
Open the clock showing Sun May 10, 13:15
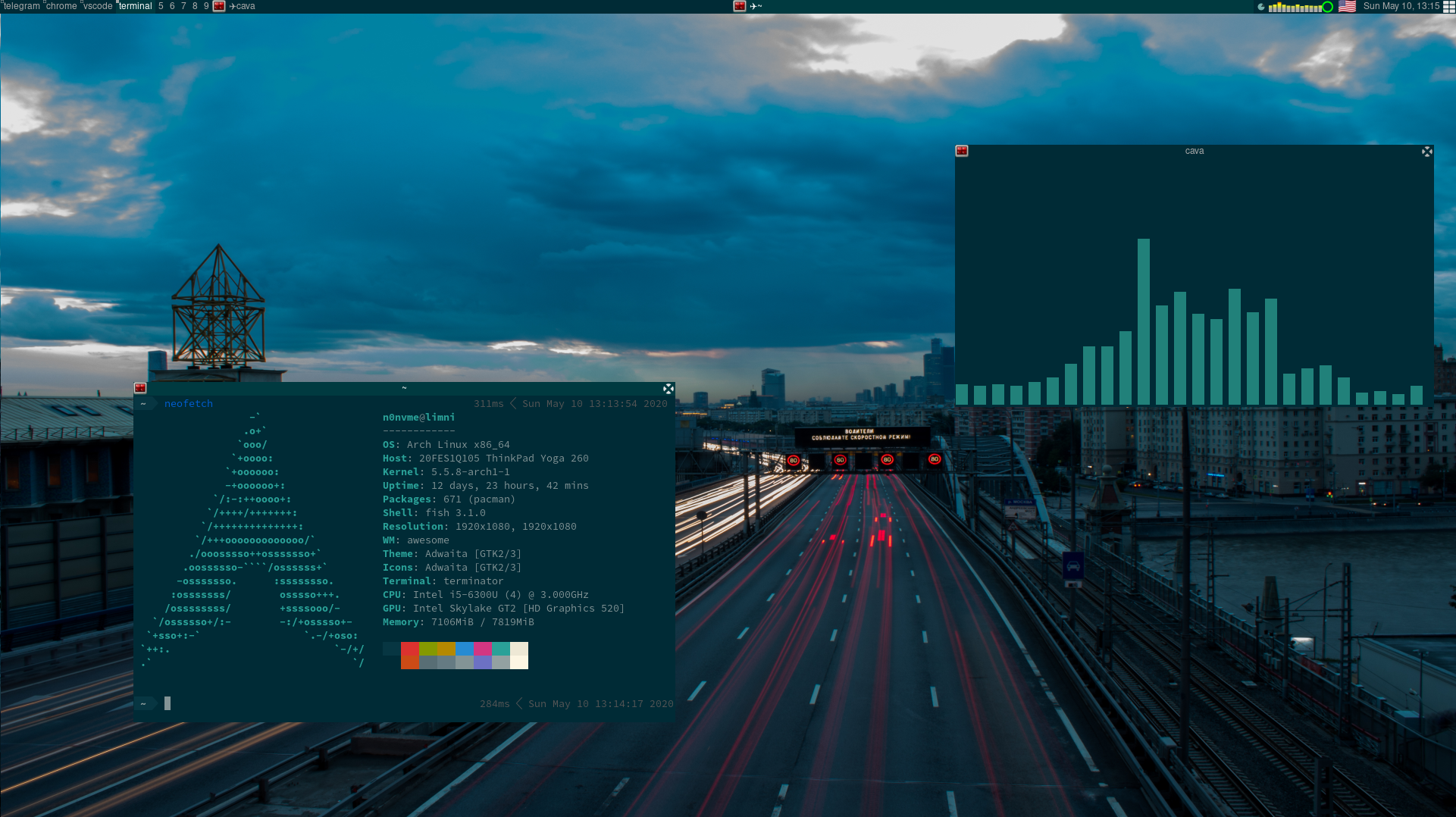[1401, 6]
